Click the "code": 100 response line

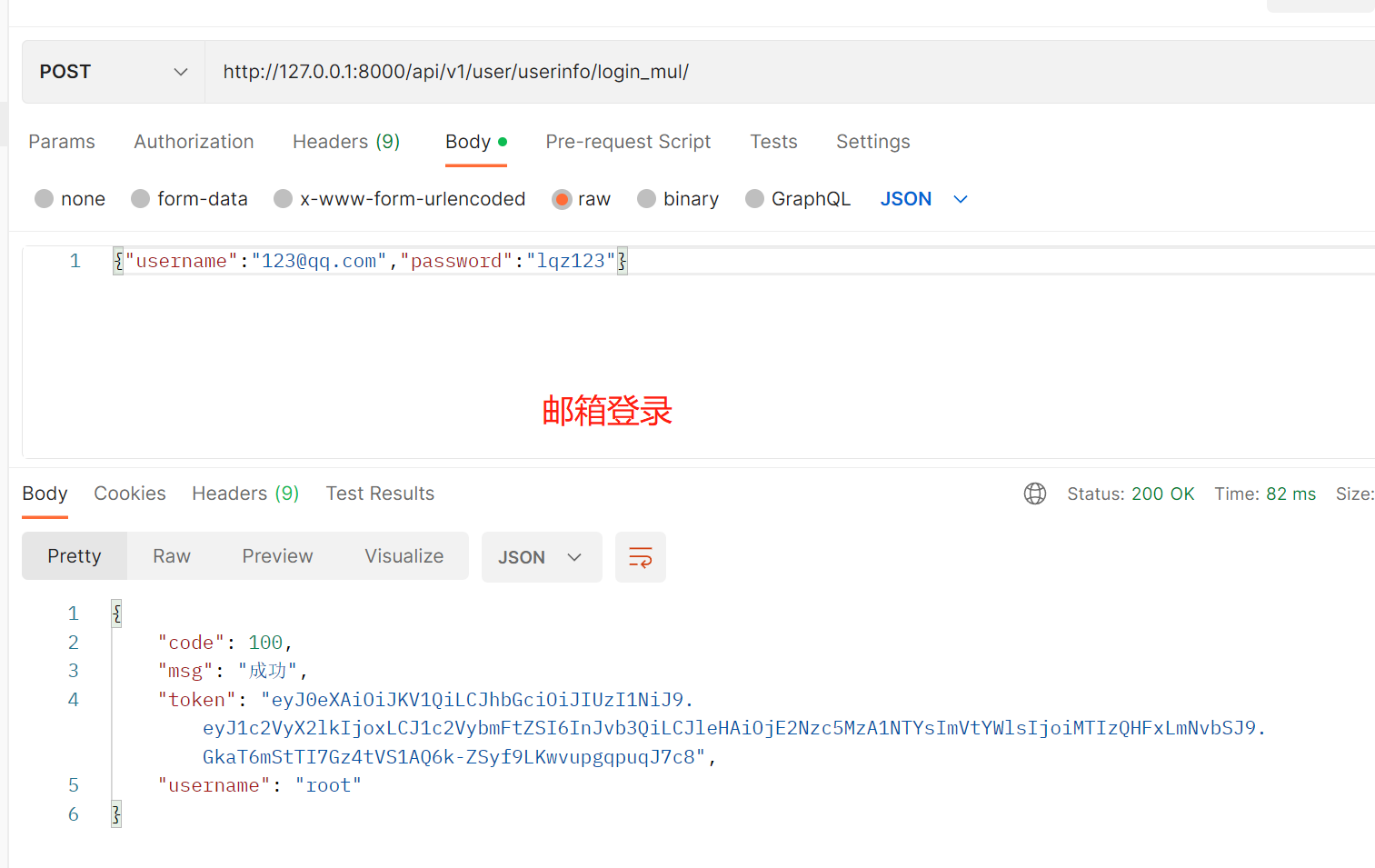point(224,643)
